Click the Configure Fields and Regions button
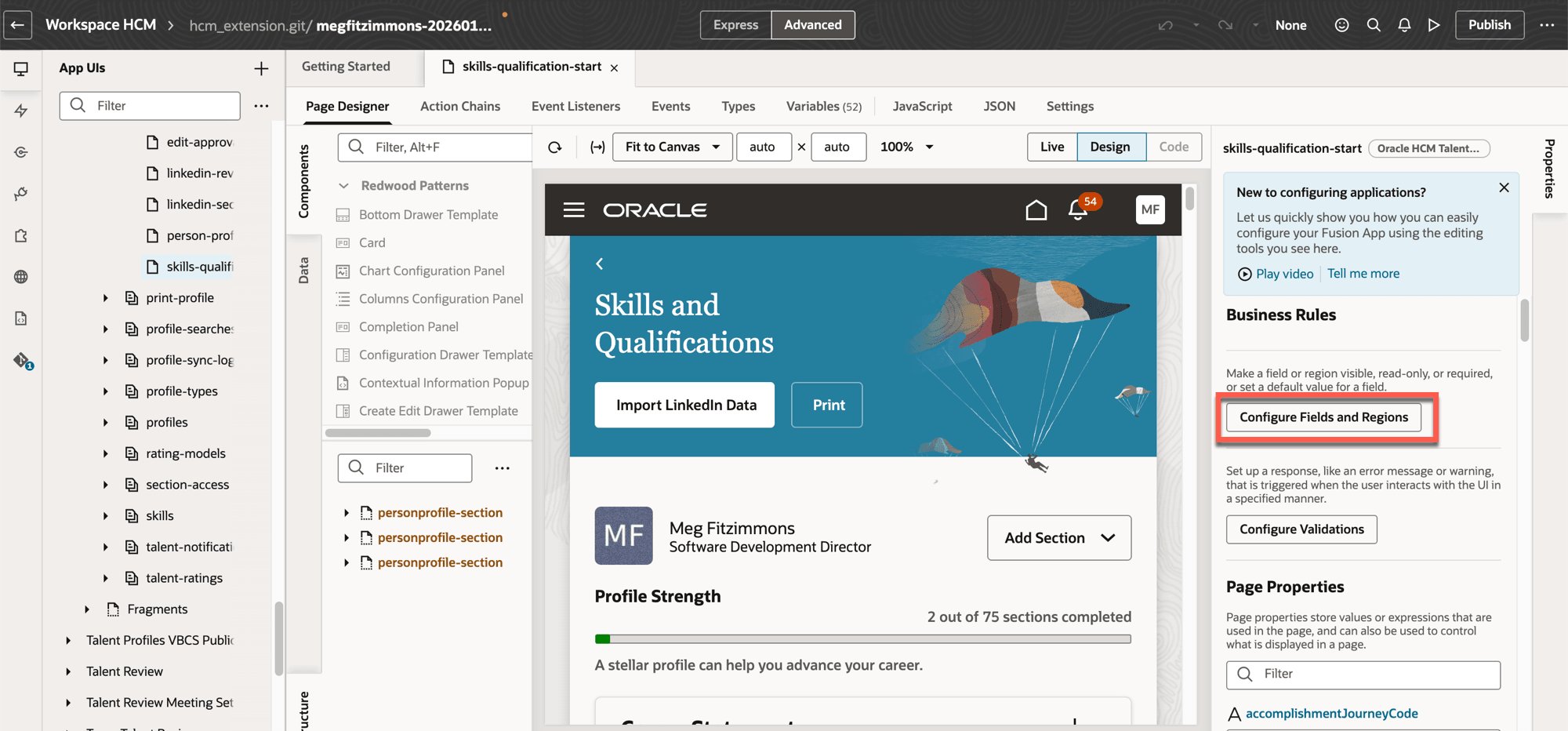The width and height of the screenshot is (1568, 731). click(1323, 416)
